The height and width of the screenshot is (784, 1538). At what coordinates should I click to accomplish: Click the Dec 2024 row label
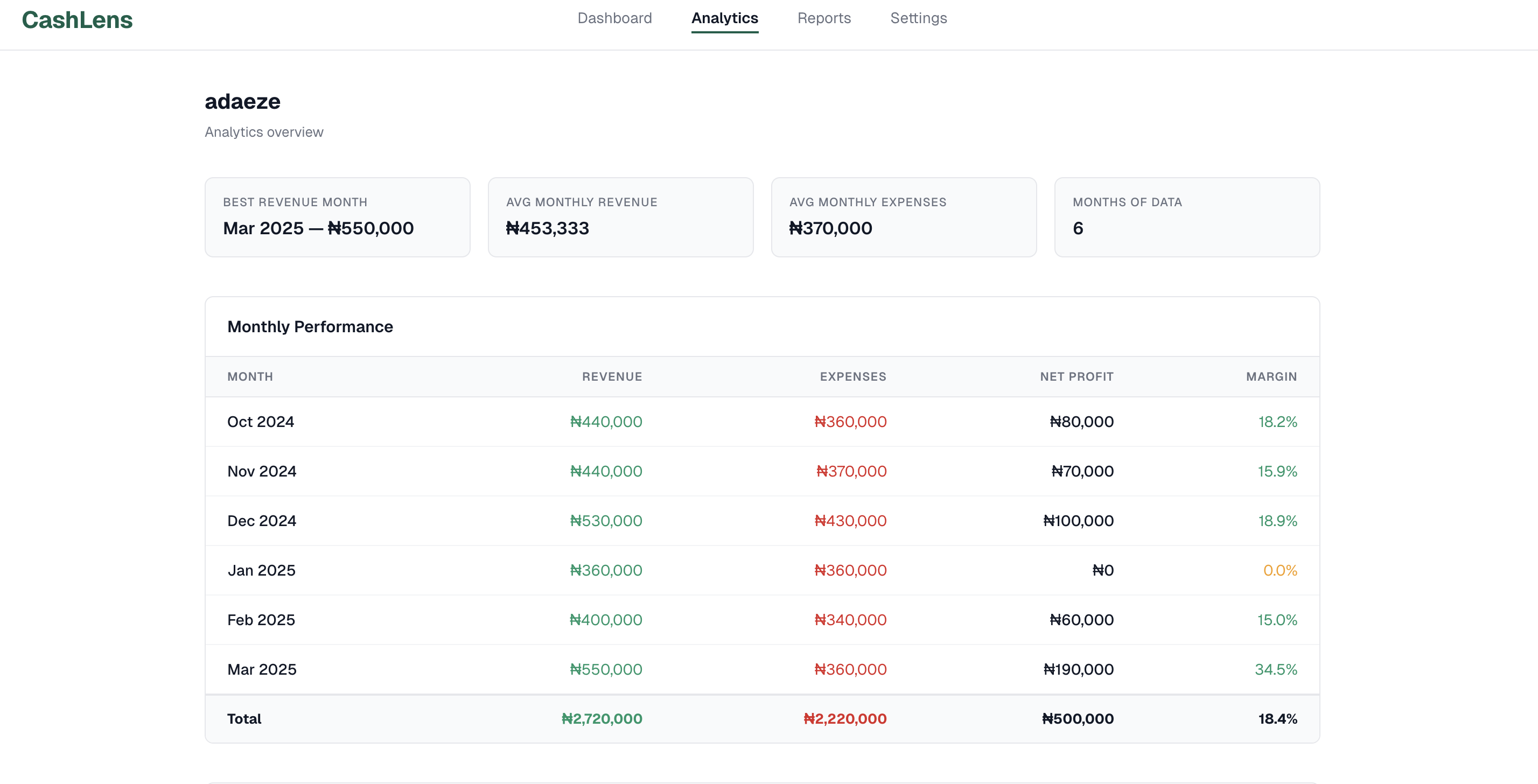tap(262, 521)
